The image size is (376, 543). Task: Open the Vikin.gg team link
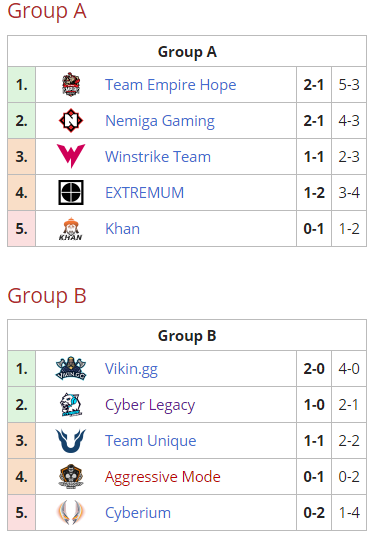tap(131, 369)
